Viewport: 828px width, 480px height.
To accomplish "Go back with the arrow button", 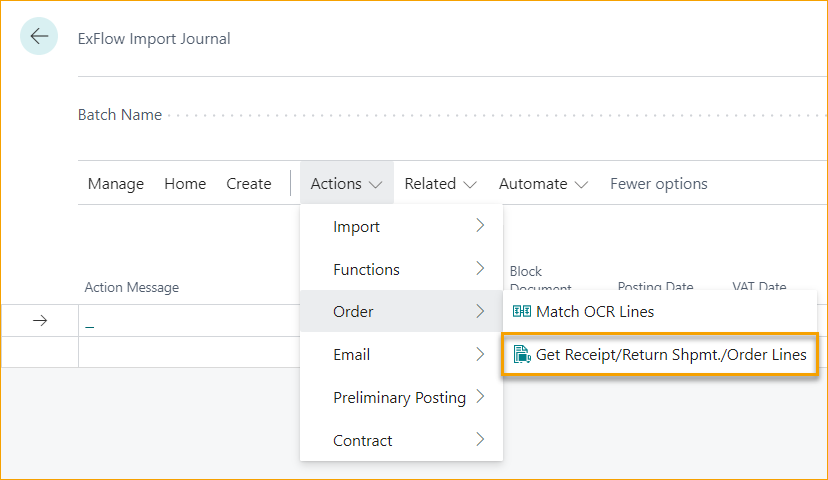I will [39, 36].
